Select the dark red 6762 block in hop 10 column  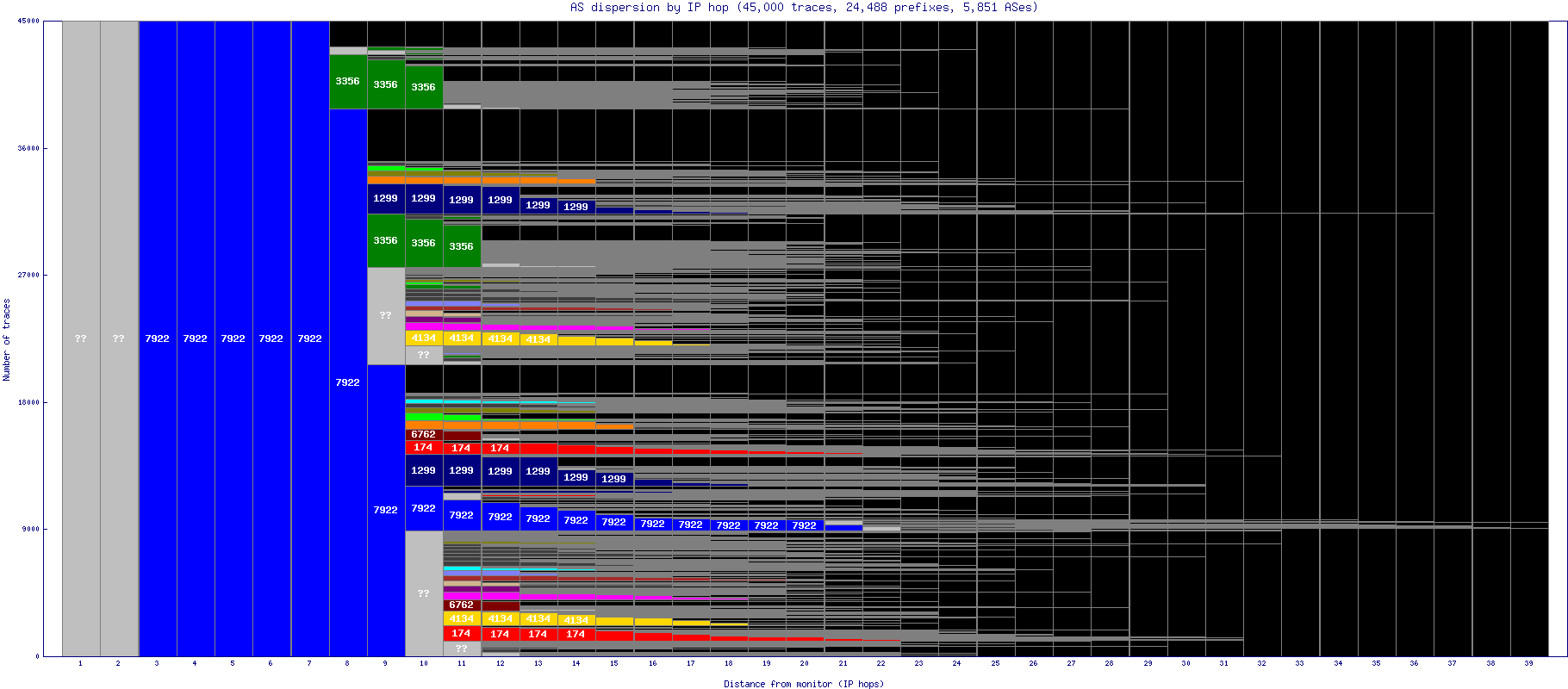424,435
